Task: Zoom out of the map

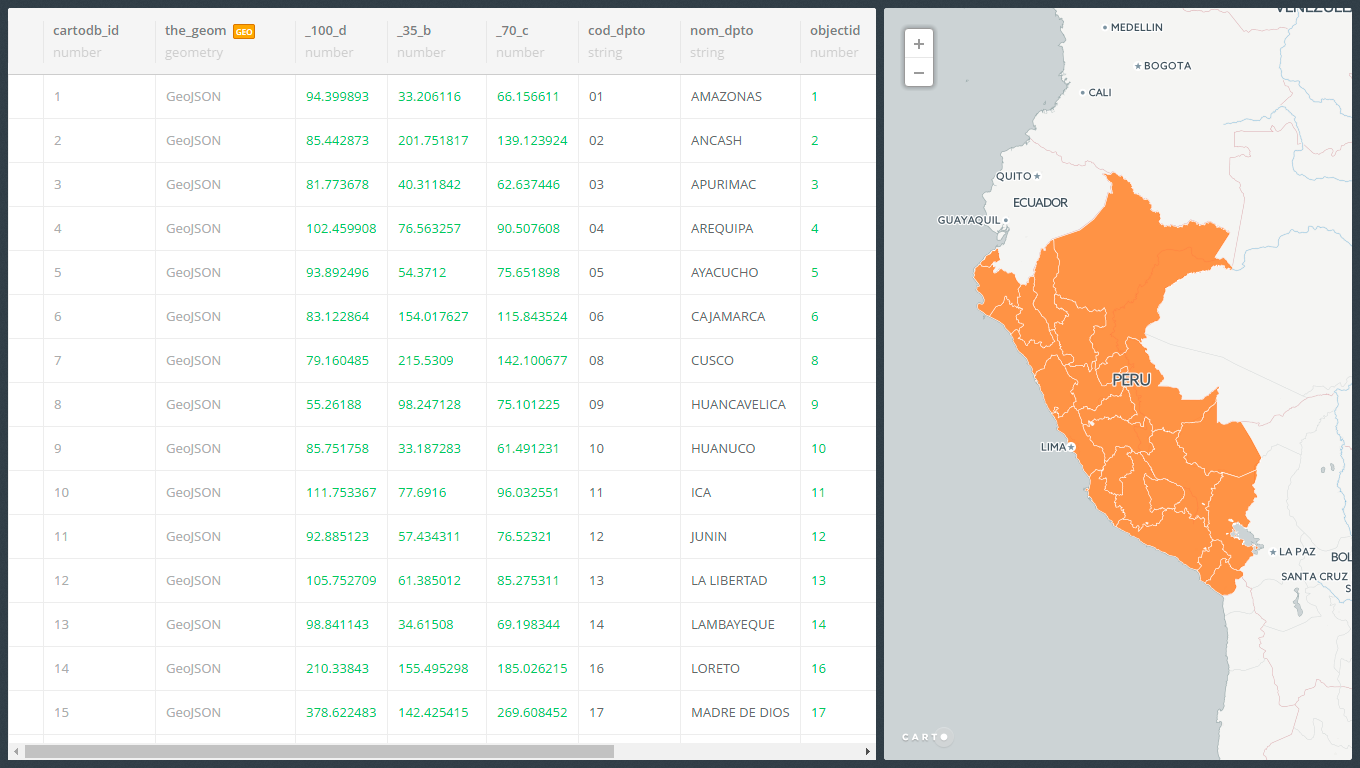Action: click(918, 72)
